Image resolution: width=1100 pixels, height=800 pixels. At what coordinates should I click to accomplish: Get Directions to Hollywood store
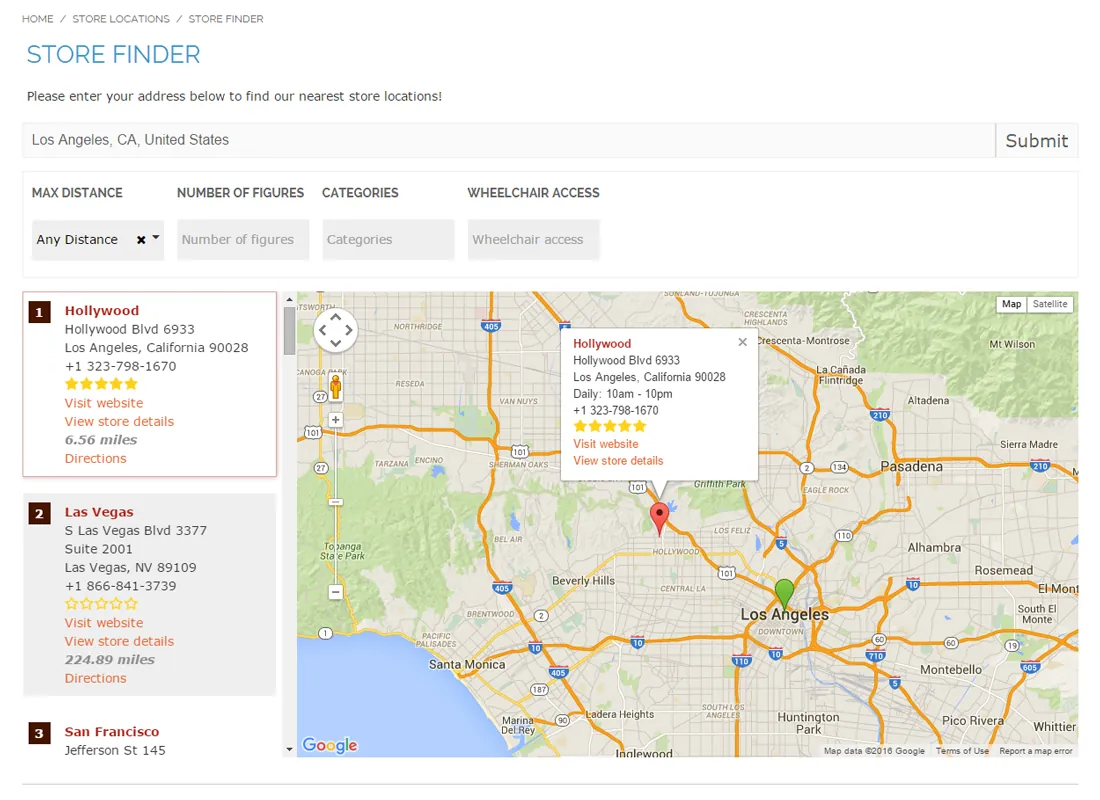[x=95, y=458]
